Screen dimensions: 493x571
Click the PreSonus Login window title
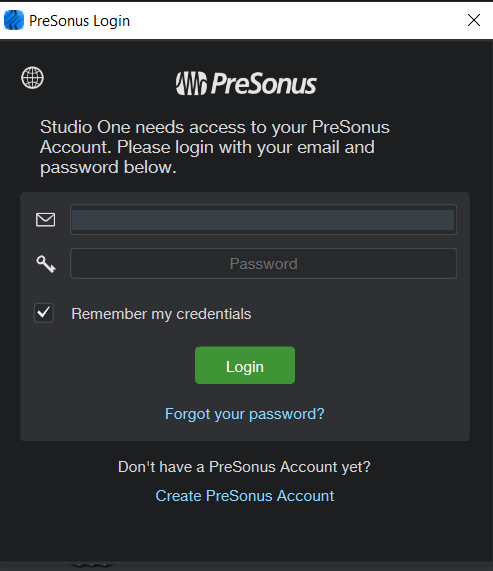click(79, 21)
